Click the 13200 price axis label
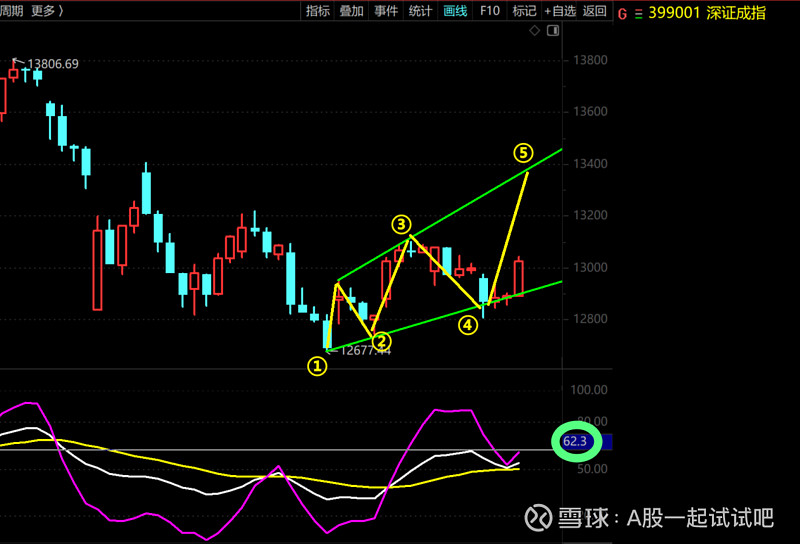800x544 pixels. (x=590, y=215)
